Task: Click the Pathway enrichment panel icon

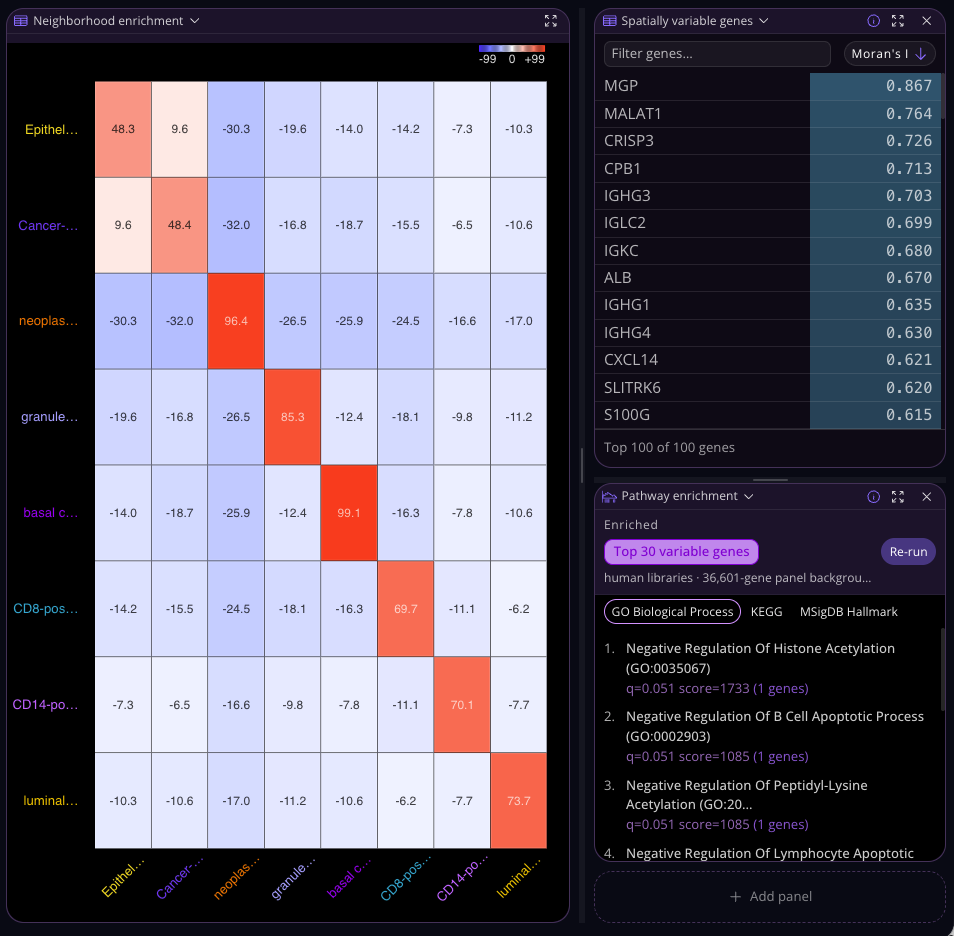Action: 609,497
